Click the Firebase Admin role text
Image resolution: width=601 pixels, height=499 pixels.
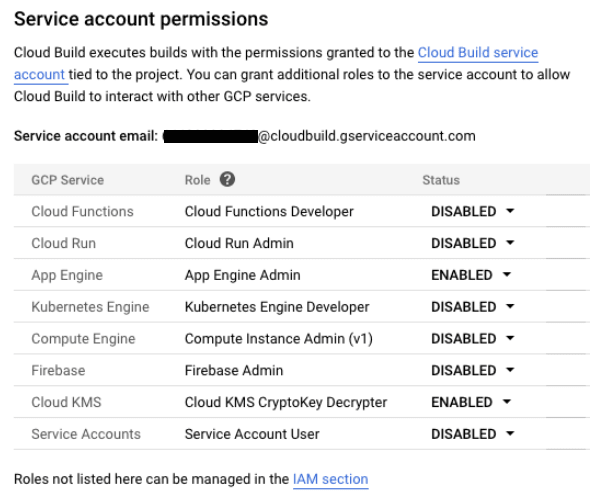point(234,370)
